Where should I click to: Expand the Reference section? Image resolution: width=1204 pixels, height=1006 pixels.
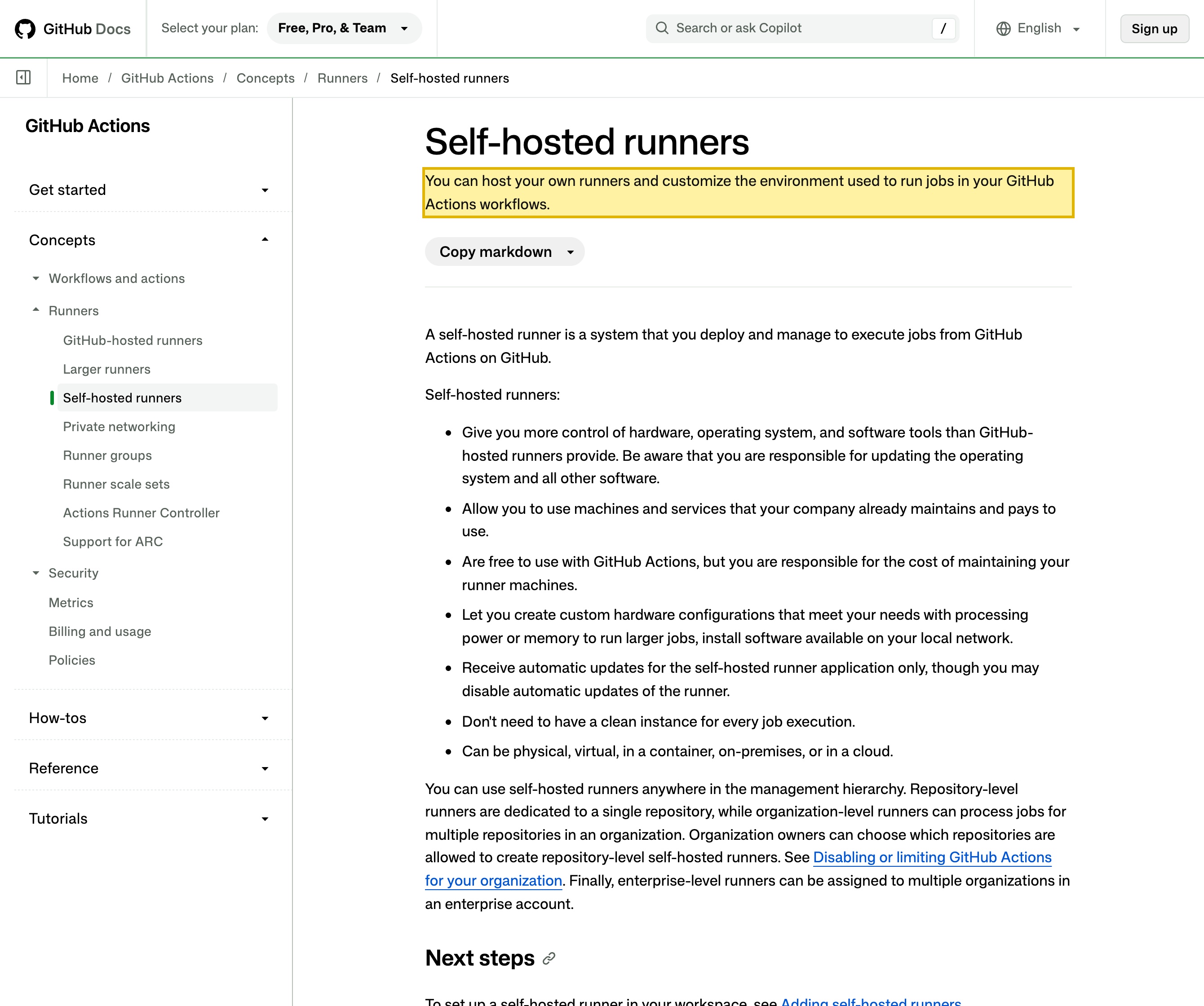pyautogui.click(x=149, y=768)
